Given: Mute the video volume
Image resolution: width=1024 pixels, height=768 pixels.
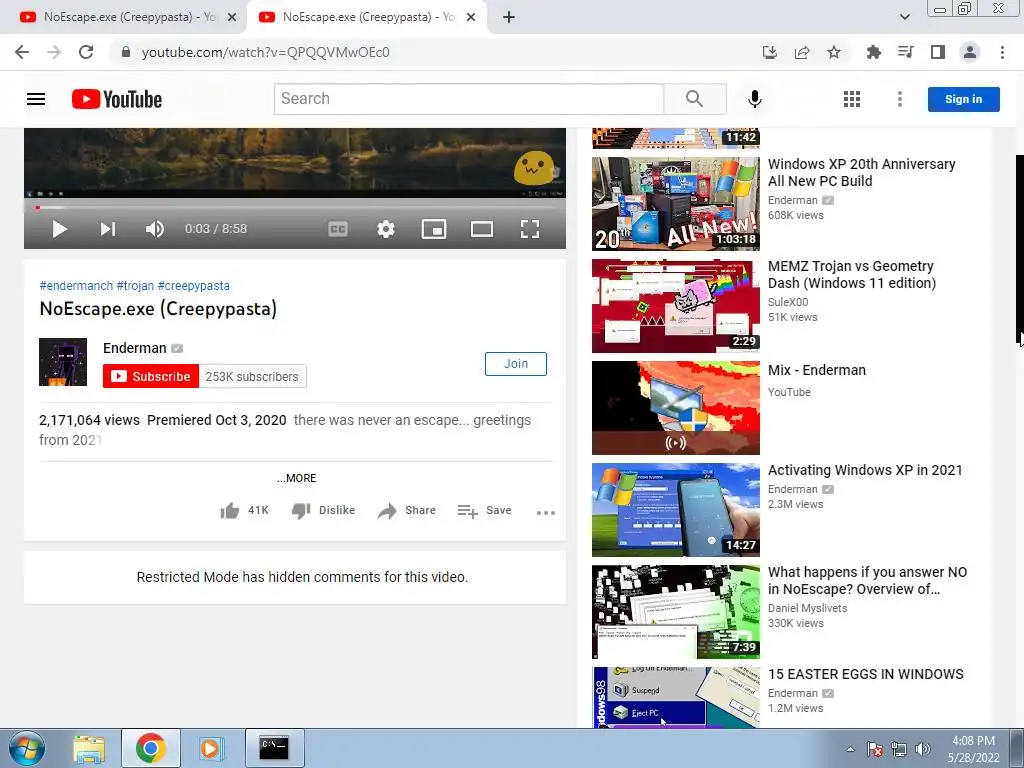Looking at the screenshot, I should [x=155, y=229].
